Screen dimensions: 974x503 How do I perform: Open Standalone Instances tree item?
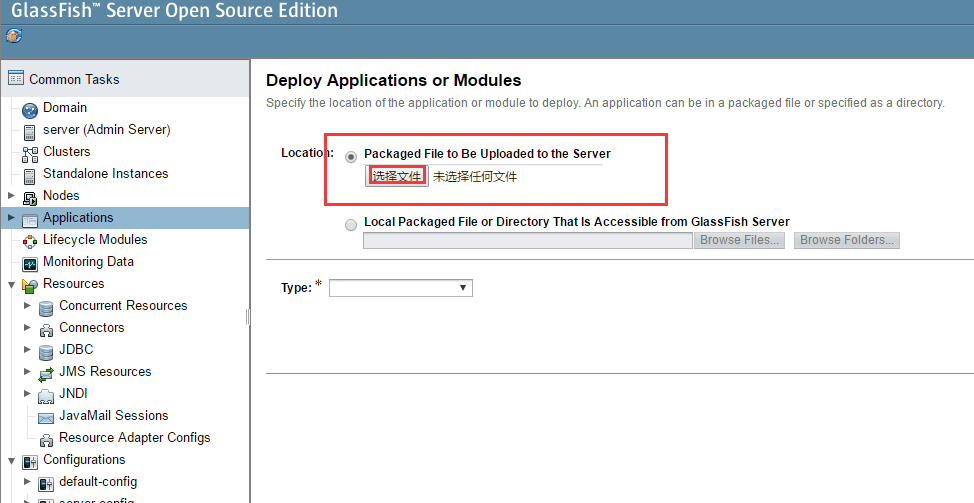point(106,173)
